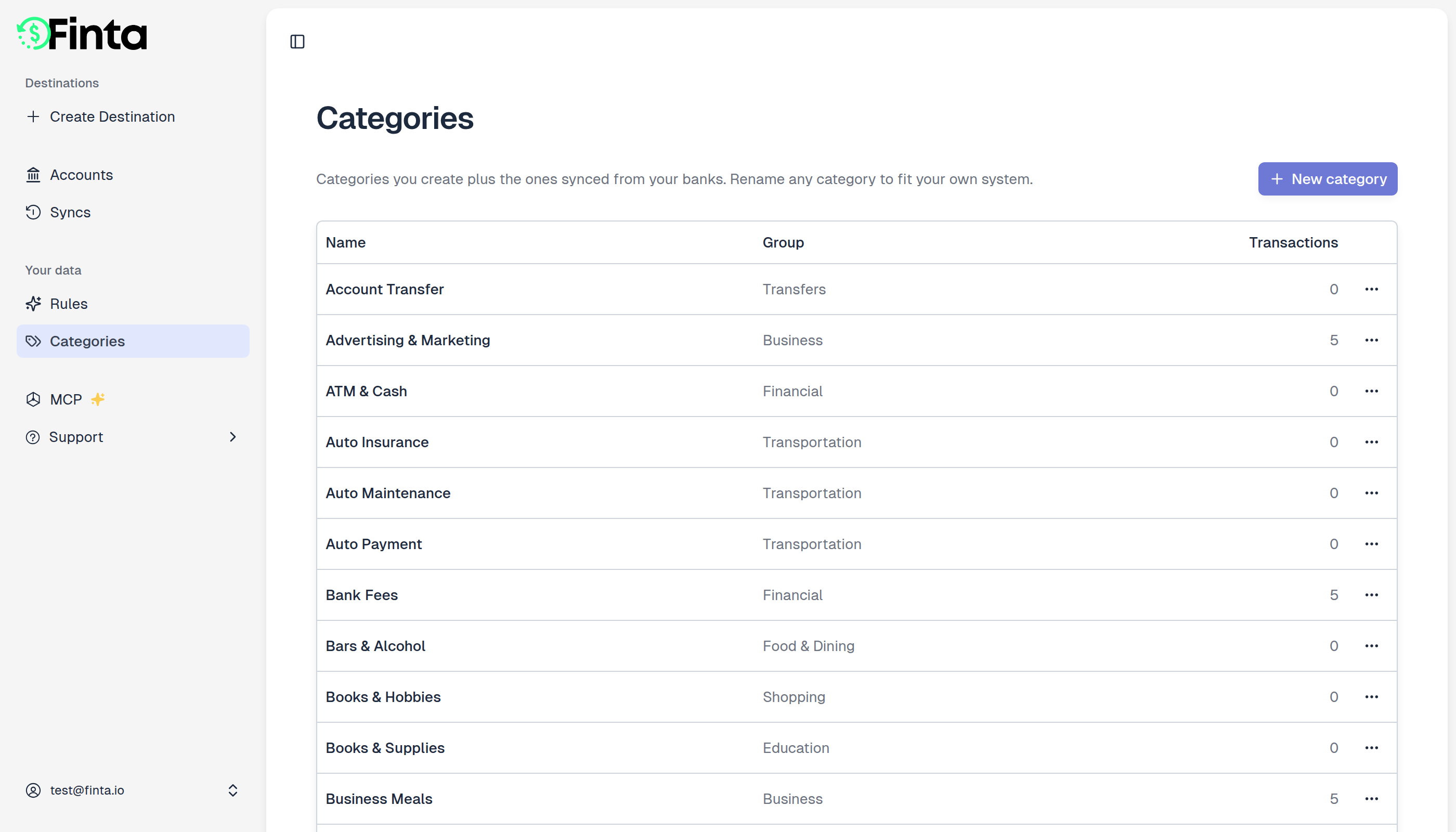Viewport: 1456px width, 832px height.
Task: Open the account switcher arrows
Action: tap(232, 790)
